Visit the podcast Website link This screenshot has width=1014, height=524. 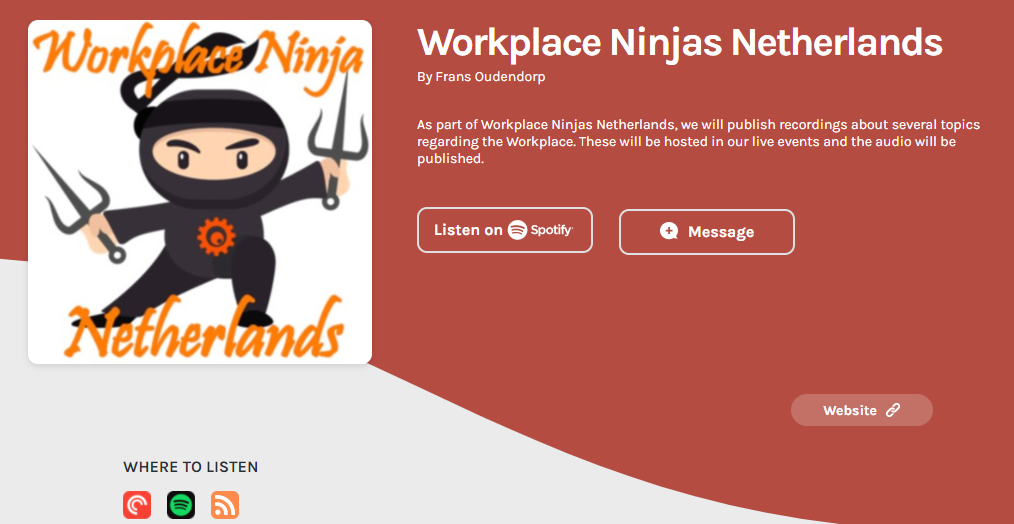tap(861, 410)
